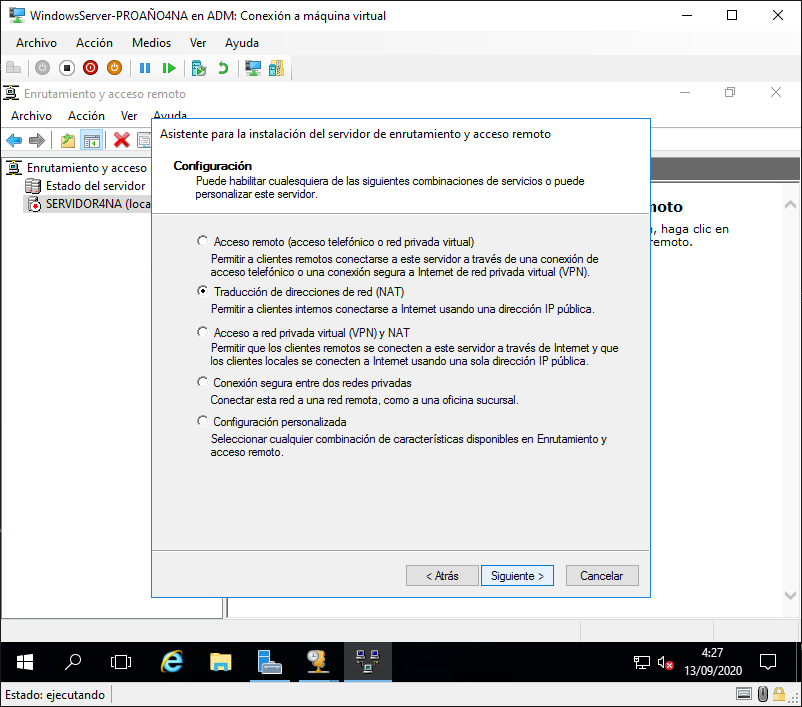Open Acción menu in Enrutamiento window
802x707 pixels.
pos(86,116)
